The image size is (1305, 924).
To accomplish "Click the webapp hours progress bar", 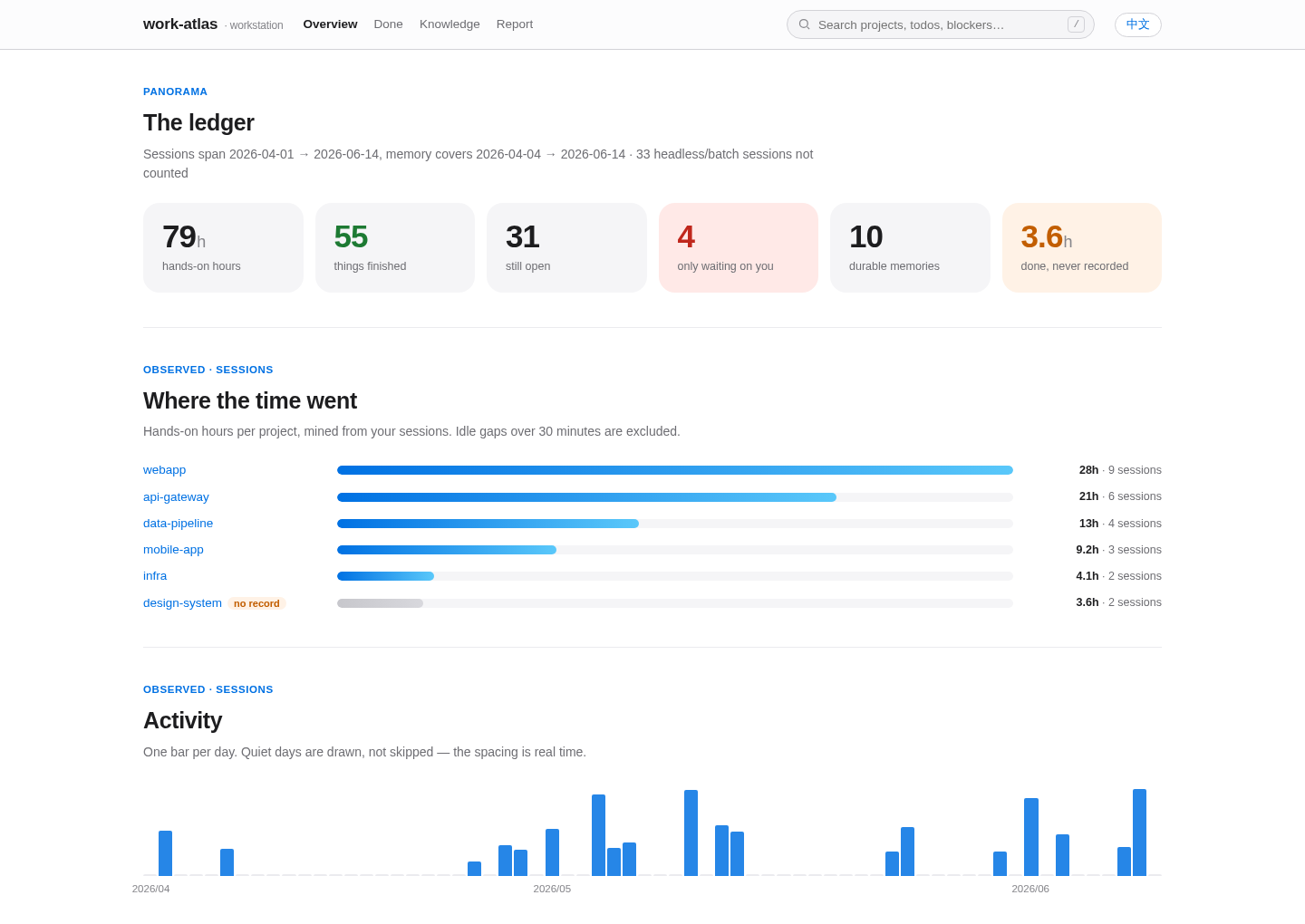I will click(x=675, y=470).
